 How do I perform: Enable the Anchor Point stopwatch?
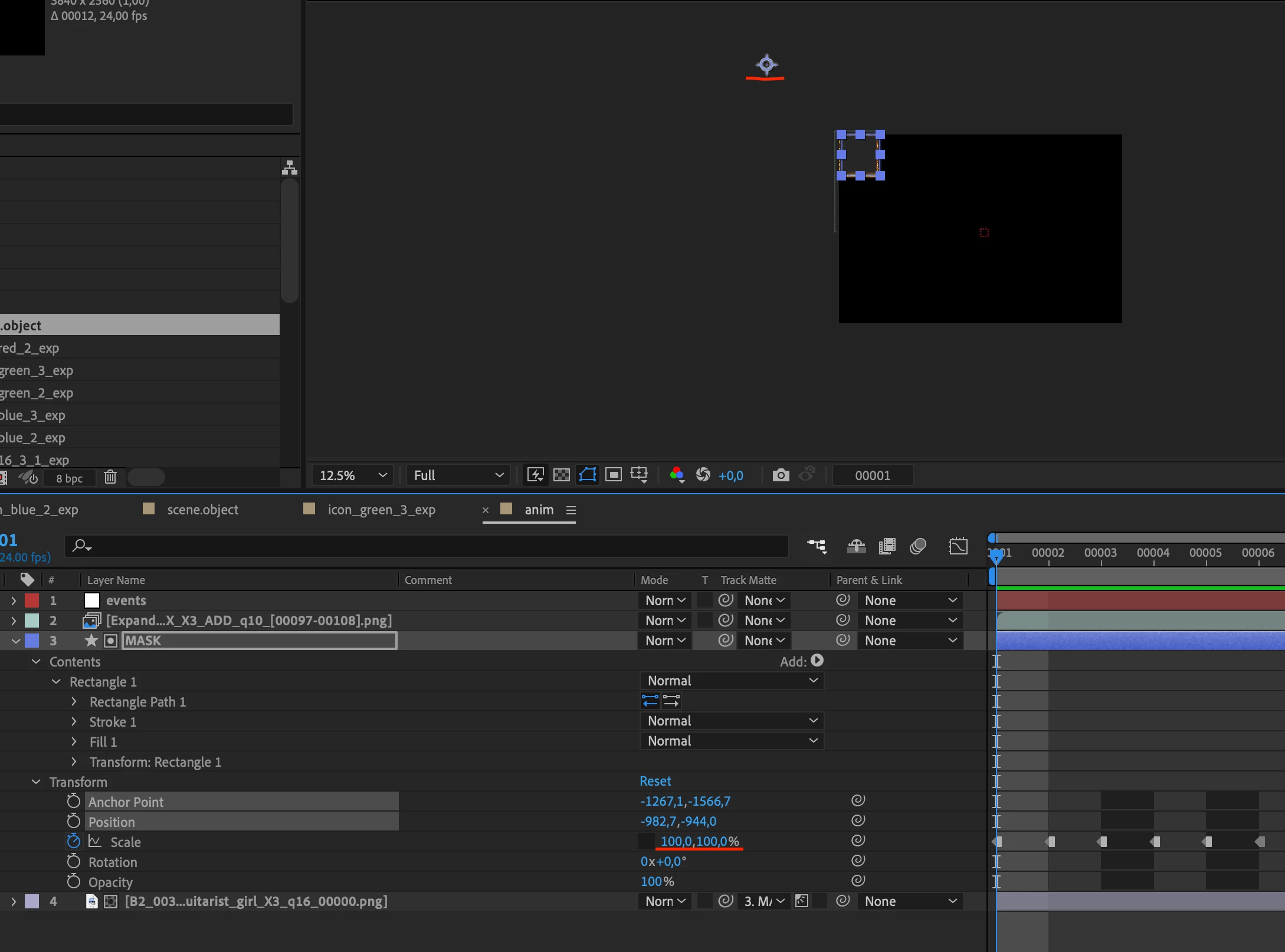(73, 802)
